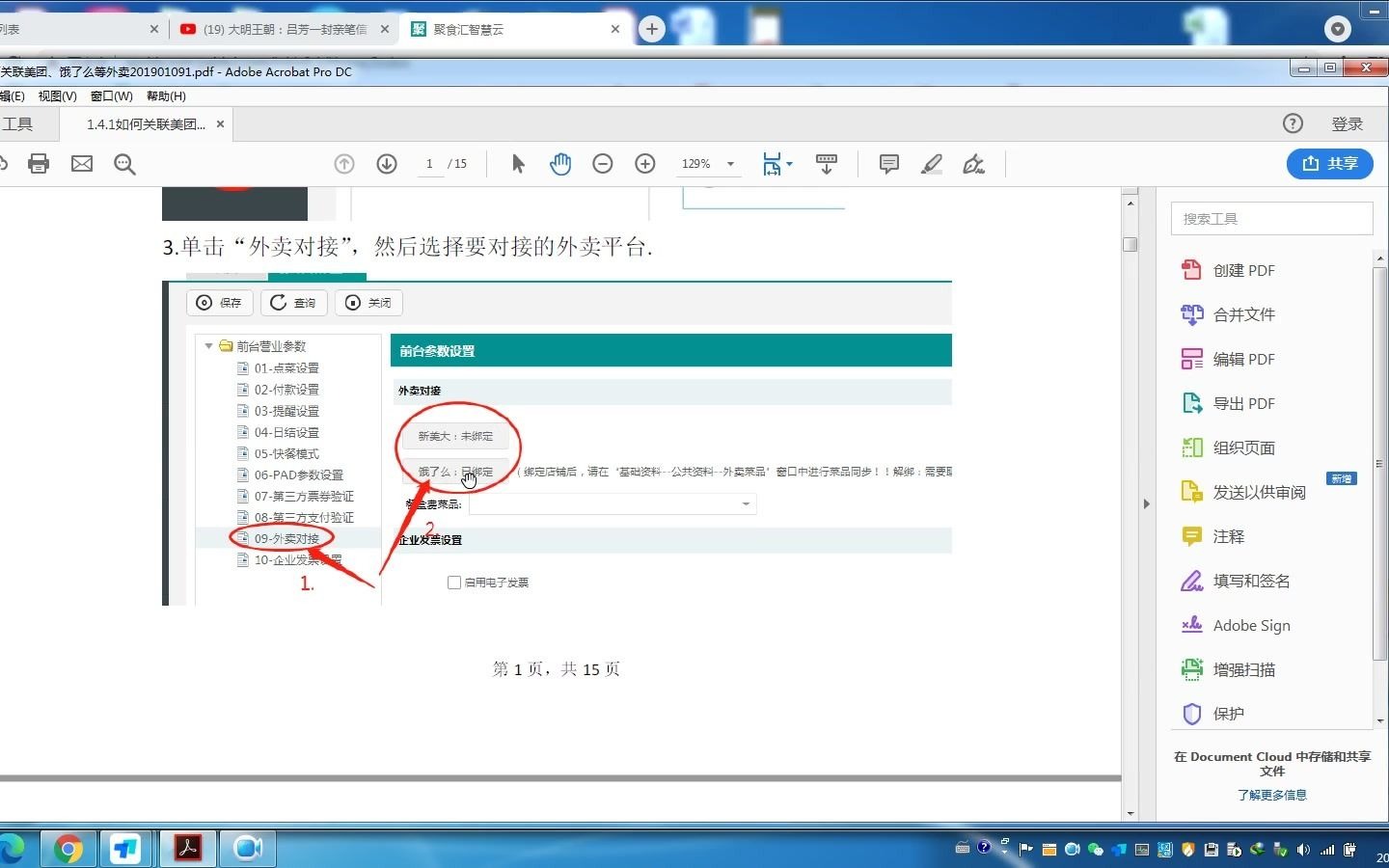The height and width of the screenshot is (868, 1389).
Task: Click tools pane scrollbar down arrow
Action: 1380,720
